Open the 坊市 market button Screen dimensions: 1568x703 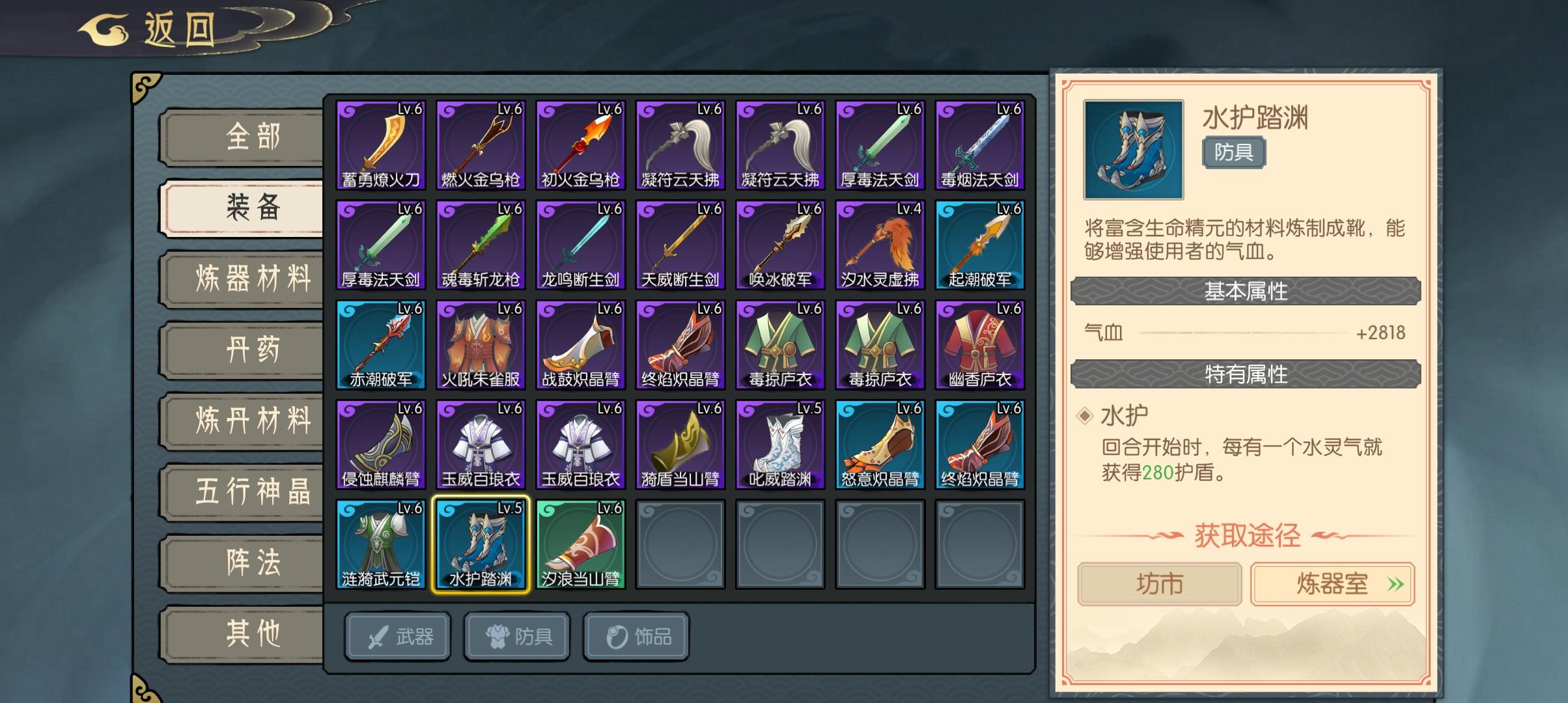click(1160, 584)
